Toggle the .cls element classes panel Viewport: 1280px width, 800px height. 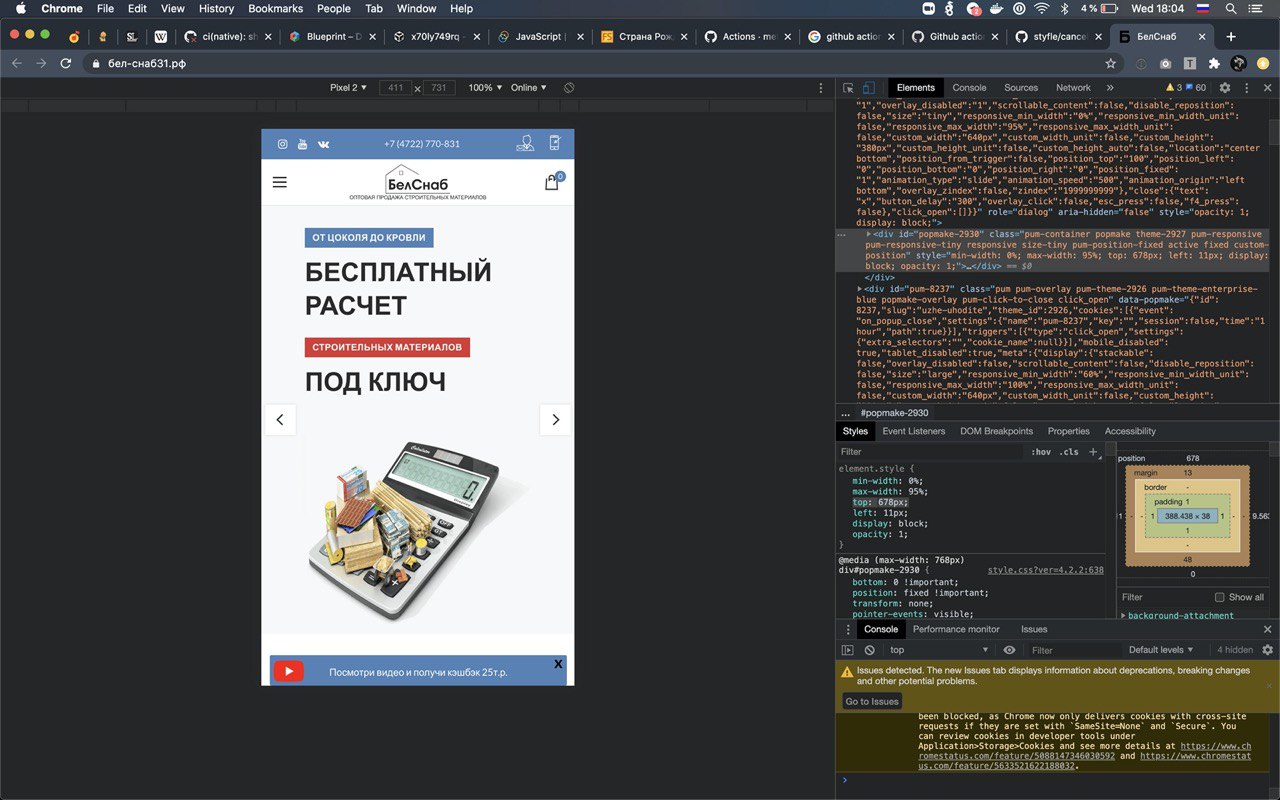coord(1069,452)
